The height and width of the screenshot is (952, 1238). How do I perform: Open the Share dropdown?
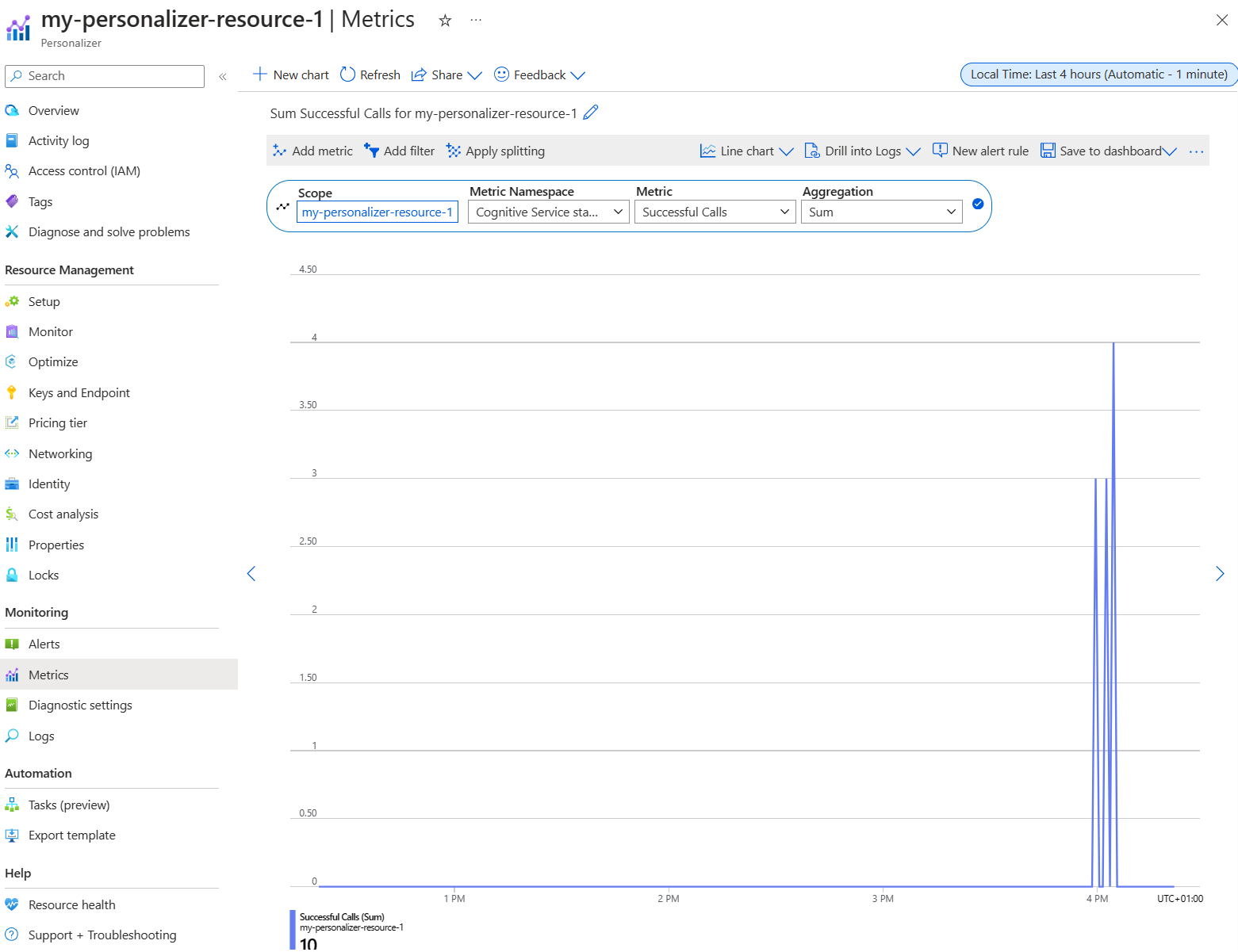pyautogui.click(x=447, y=75)
